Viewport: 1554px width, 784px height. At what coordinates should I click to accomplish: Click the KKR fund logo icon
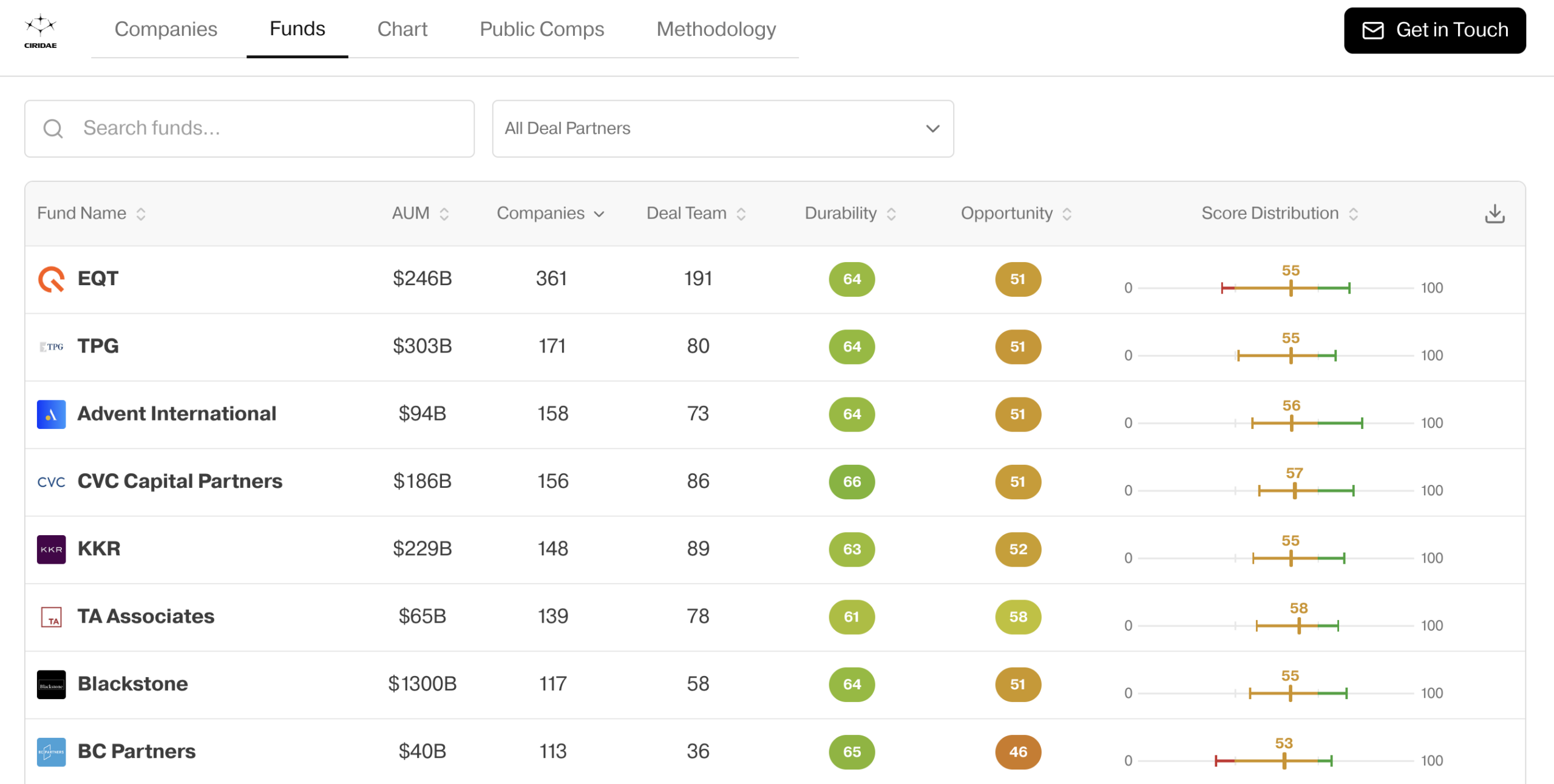51,549
